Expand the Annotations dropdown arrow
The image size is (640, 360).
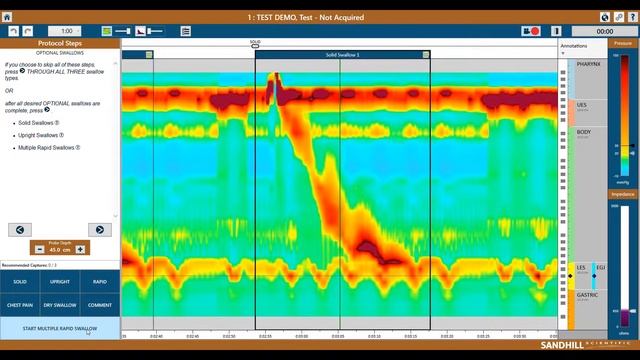coord(563,53)
